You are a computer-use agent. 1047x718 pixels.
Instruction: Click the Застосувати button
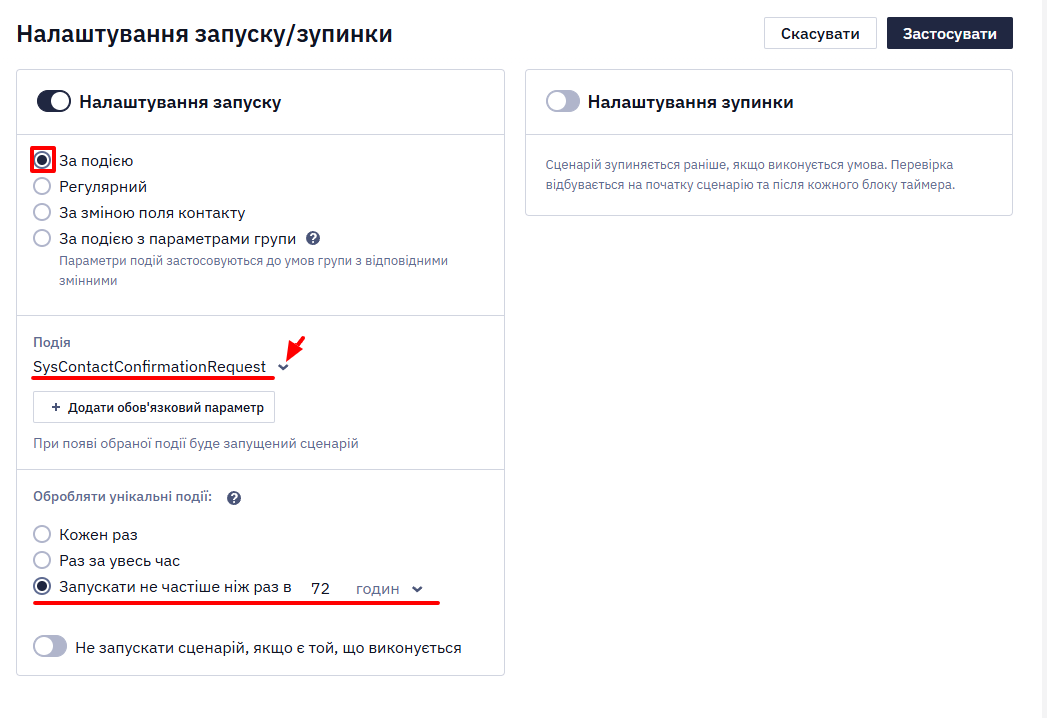950,33
